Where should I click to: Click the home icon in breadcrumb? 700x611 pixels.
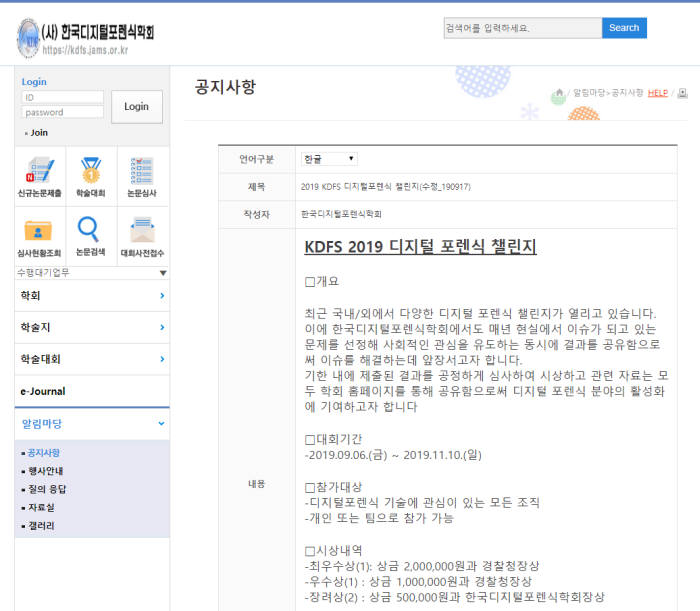559,92
